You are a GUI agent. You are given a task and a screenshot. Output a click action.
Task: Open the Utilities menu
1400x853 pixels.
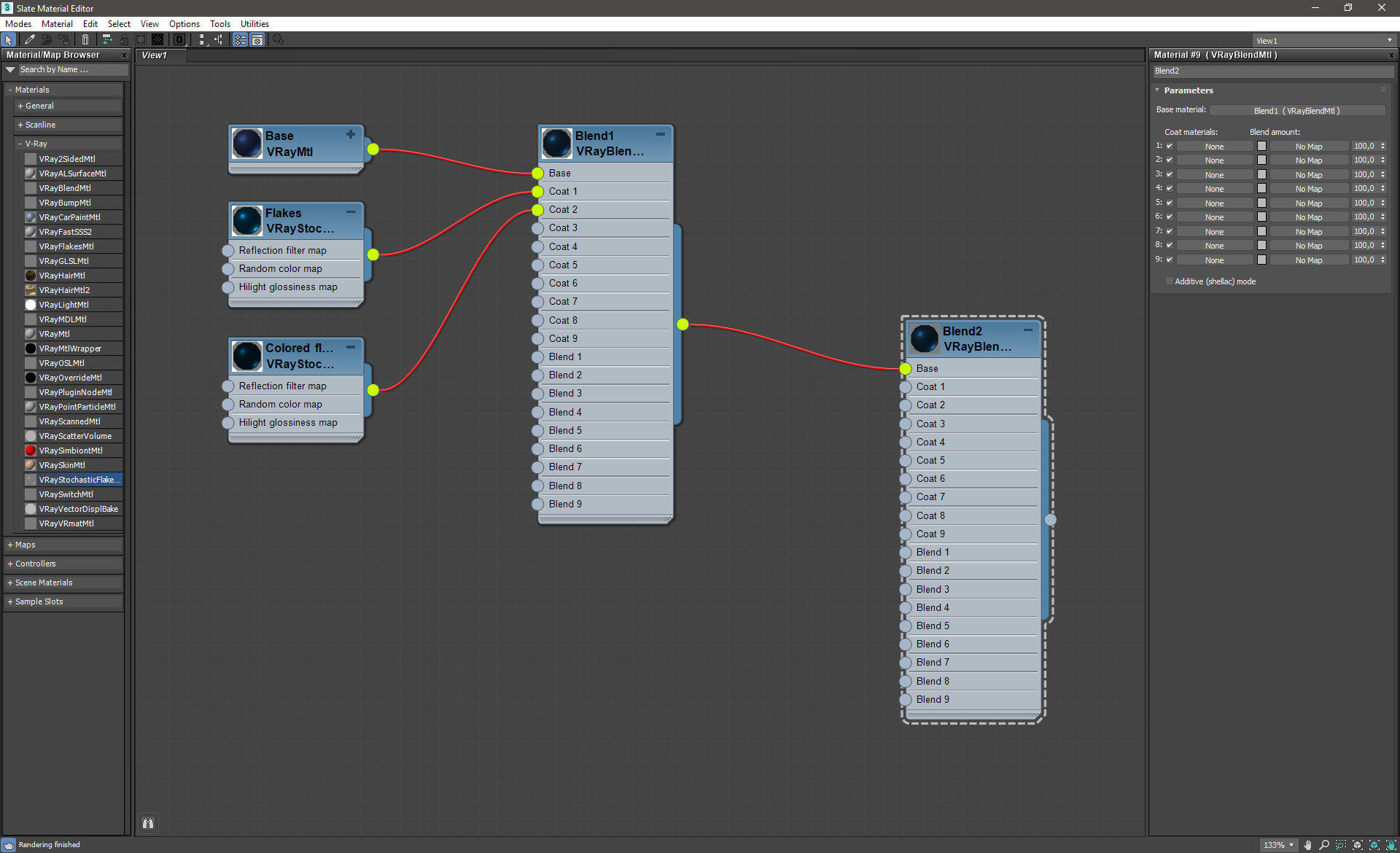tap(254, 24)
